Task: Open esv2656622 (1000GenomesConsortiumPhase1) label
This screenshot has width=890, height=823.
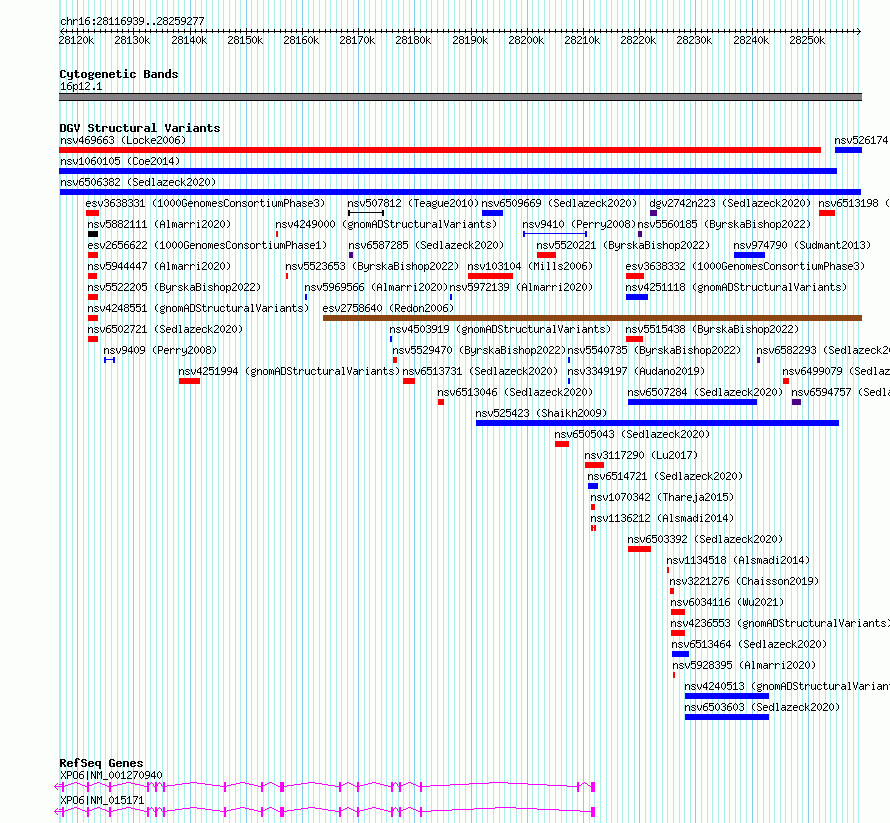Action: pos(207,245)
